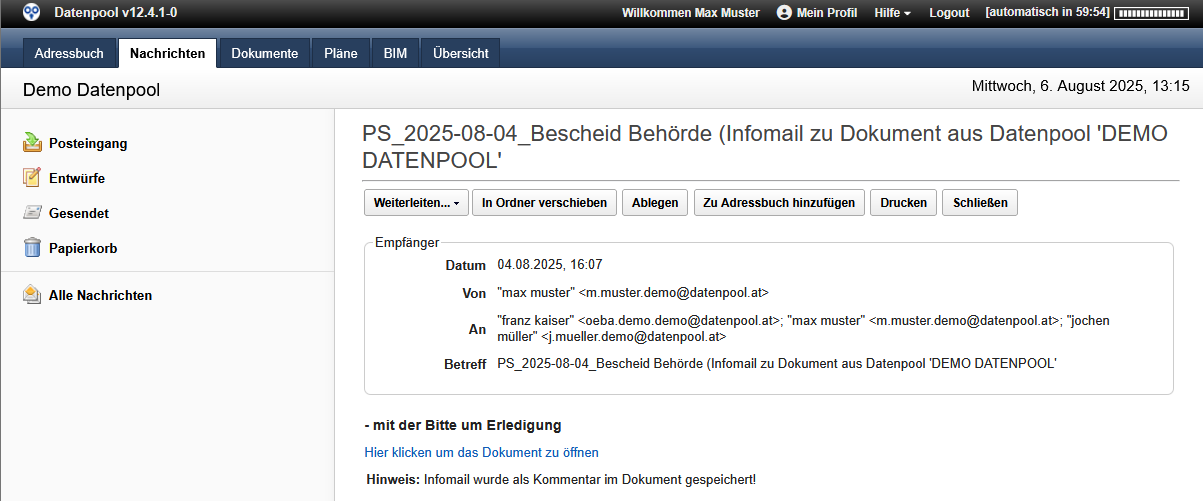The height and width of the screenshot is (501, 1203).
Task: Click the mit der Bitte um Erledigung text
Action: coord(463,425)
